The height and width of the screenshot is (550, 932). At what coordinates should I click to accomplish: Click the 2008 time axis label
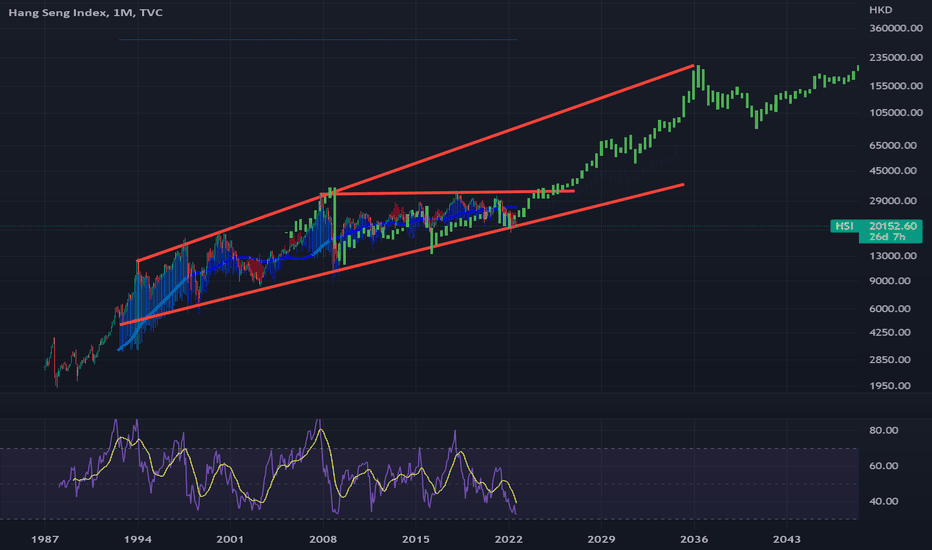click(x=323, y=539)
